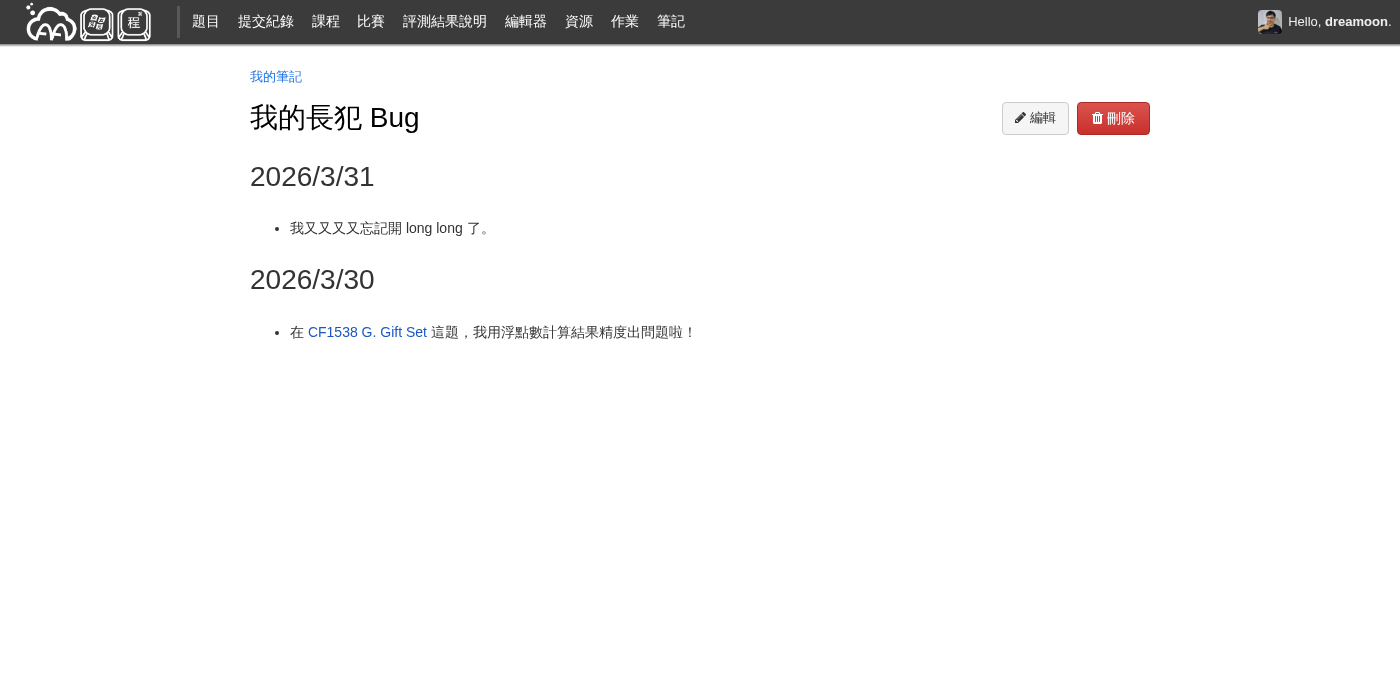Follow the CF1538 G. Gift Set link
Screen dimensions: 1400x700
click(x=367, y=332)
